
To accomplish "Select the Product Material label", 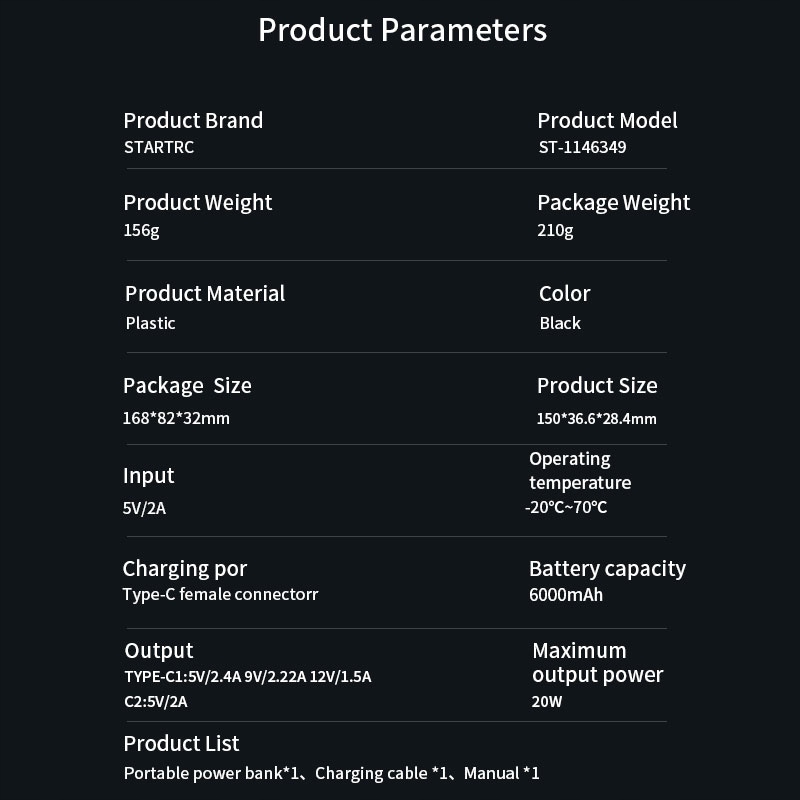I will (x=205, y=294).
